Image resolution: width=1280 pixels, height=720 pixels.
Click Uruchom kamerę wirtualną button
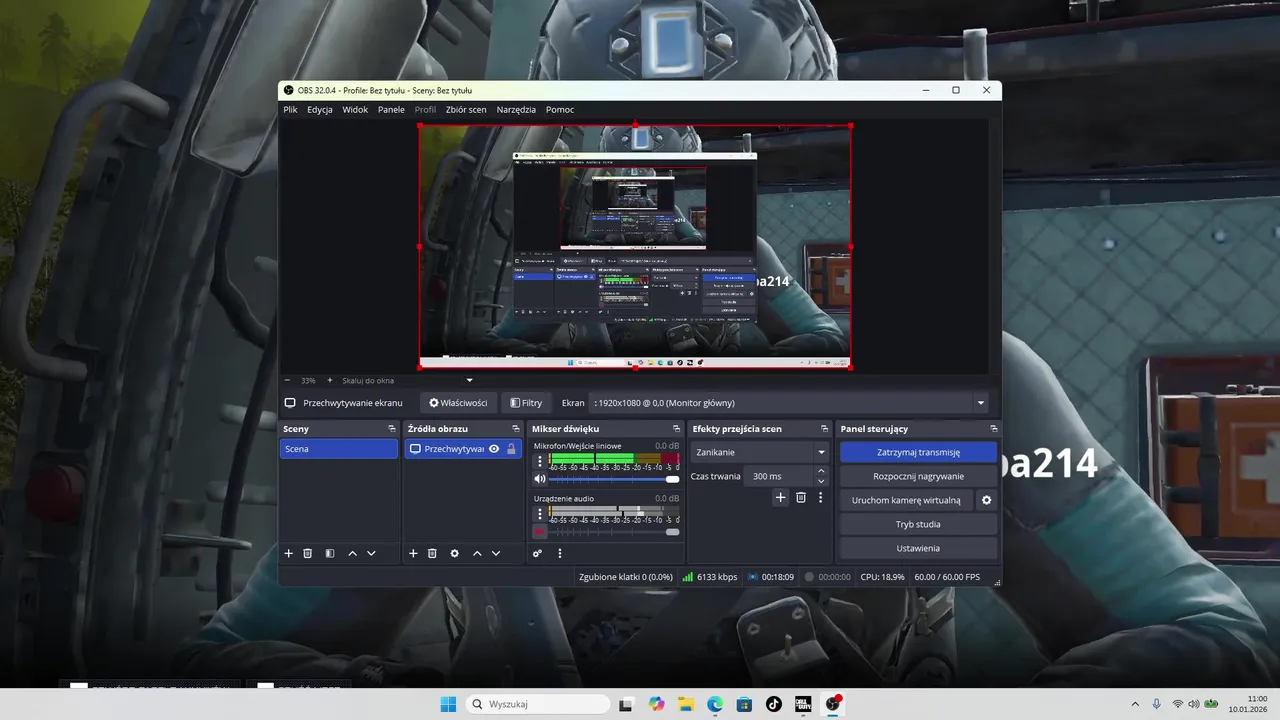906,500
